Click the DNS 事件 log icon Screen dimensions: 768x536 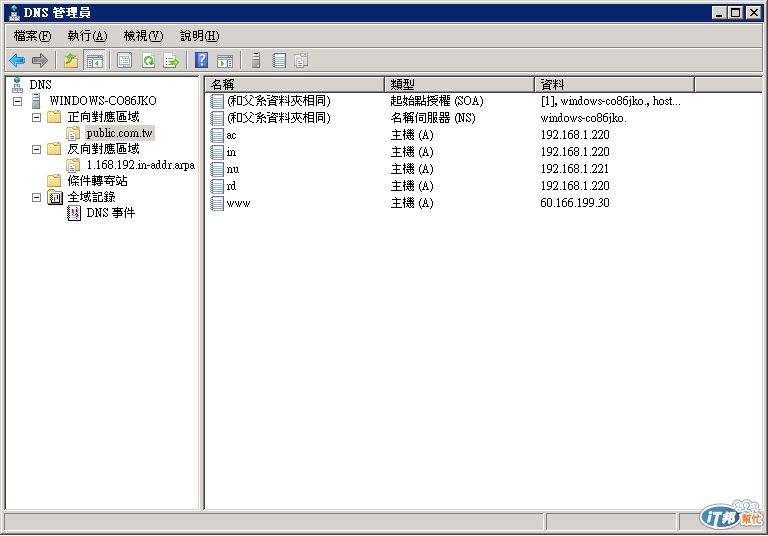click(x=74, y=213)
